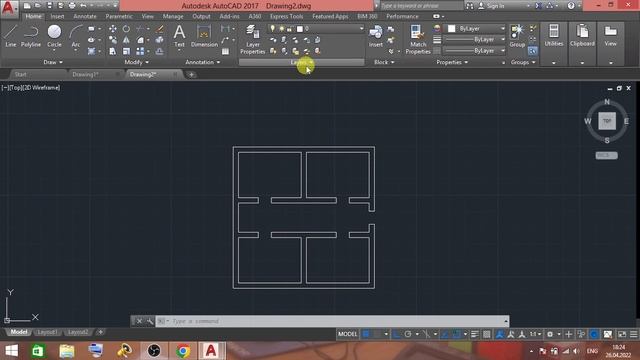Viewport: 640px width, 360px height.
Task: Click the MODEL space button
Action: coord(347,334)
